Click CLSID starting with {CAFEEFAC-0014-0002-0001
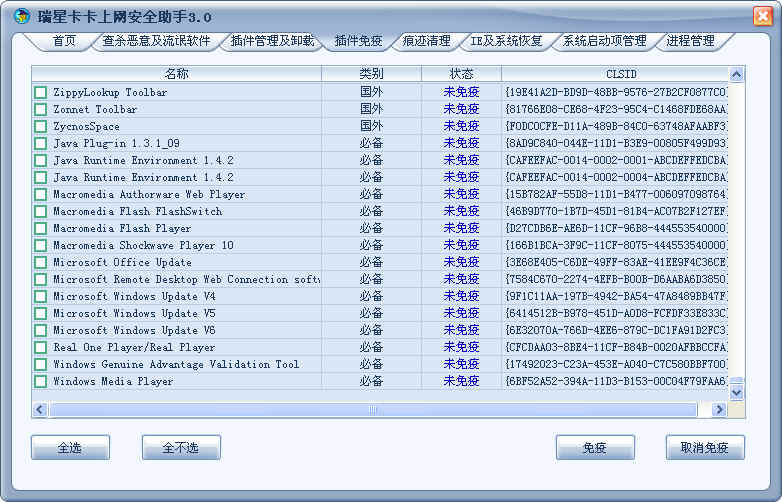Image resolution: width=782 pixels, height=502 pixels. click(616, 161)
